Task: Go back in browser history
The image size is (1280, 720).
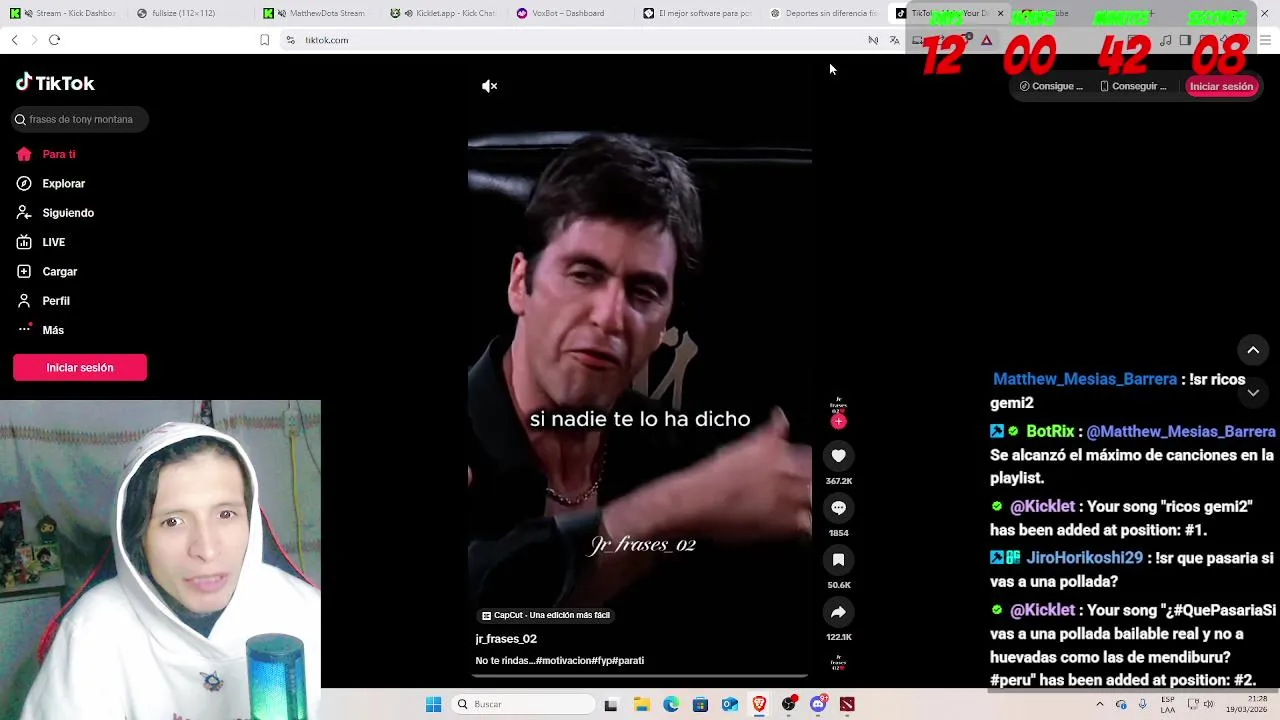Action: click(x=14, y=40)
